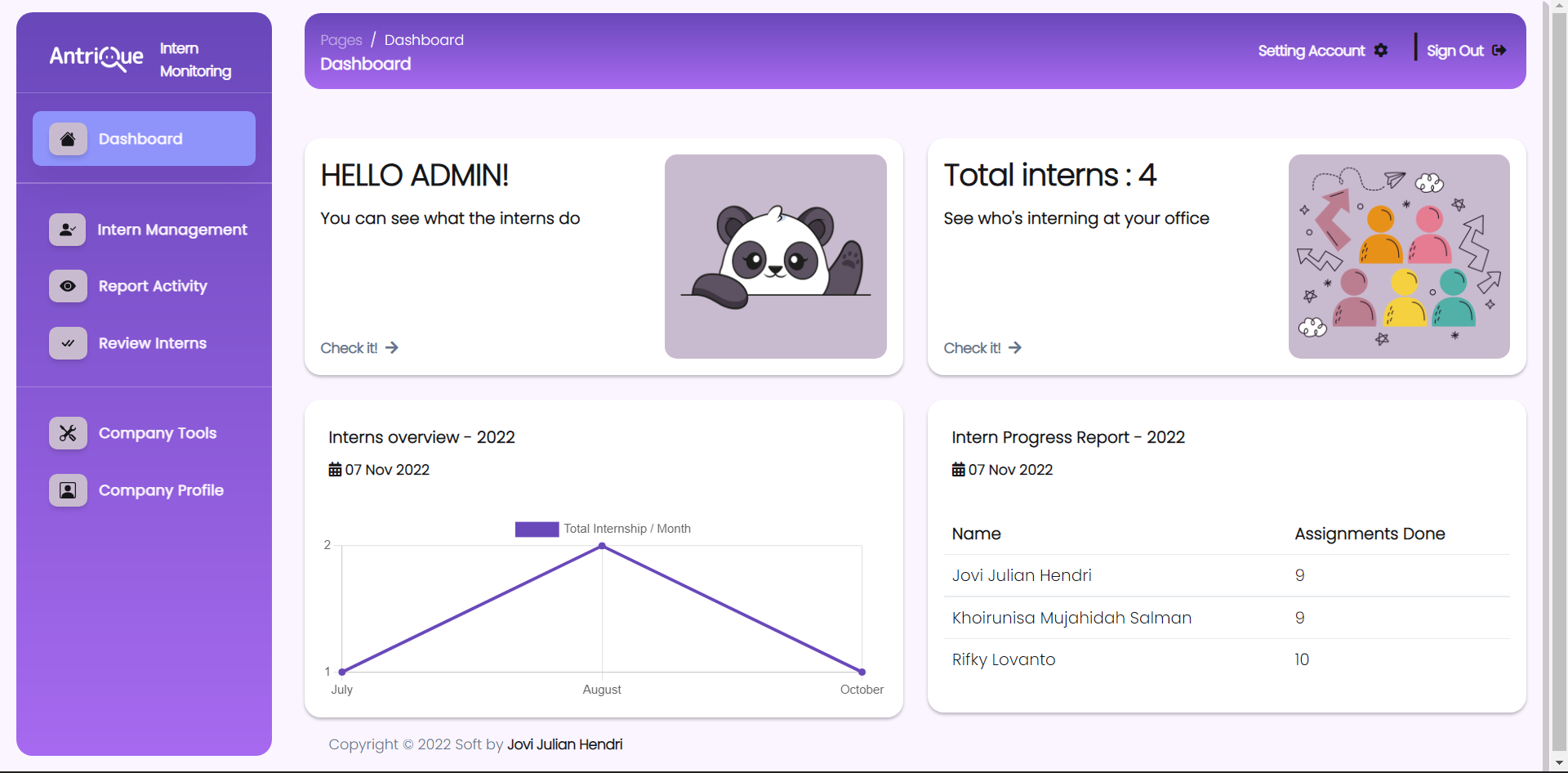This screenshot has width=1568, height=773.
Task: Select the Rifky Lovanto table row
Action: pyautogui.click(x=1226, y=659)
